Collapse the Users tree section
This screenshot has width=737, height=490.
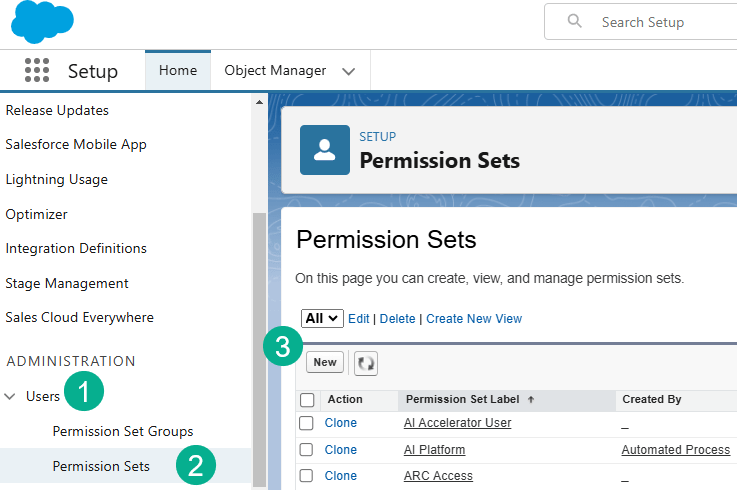(x=10, y=397)
